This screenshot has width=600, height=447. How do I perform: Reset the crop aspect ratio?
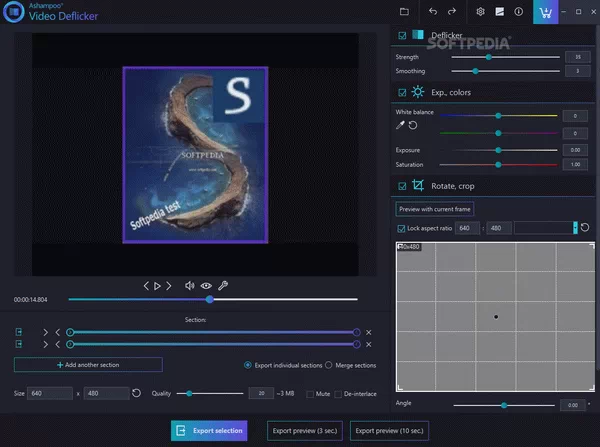tap(585, 228)
